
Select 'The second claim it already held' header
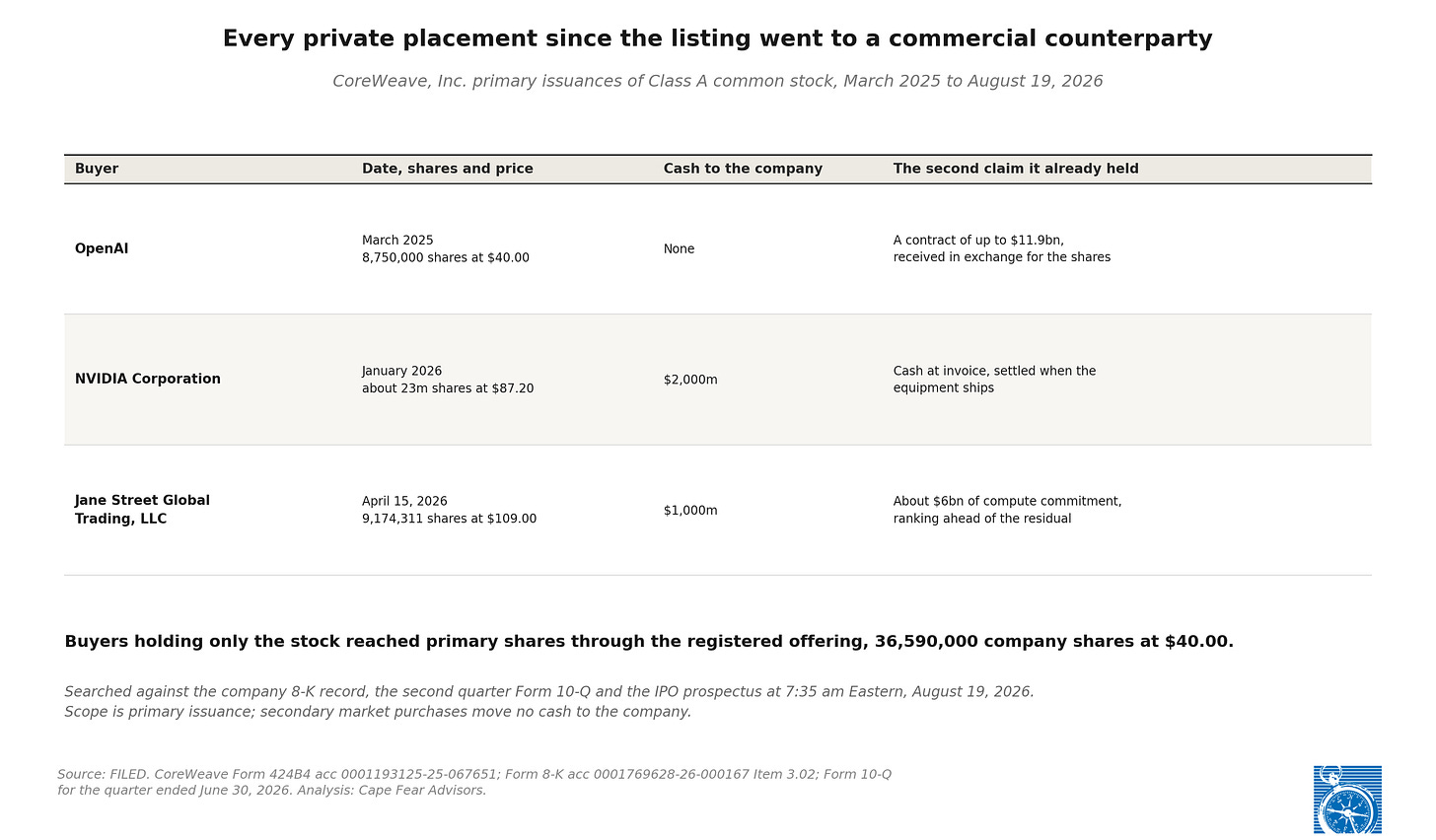pyautogui.click(x=1016, y=169)
